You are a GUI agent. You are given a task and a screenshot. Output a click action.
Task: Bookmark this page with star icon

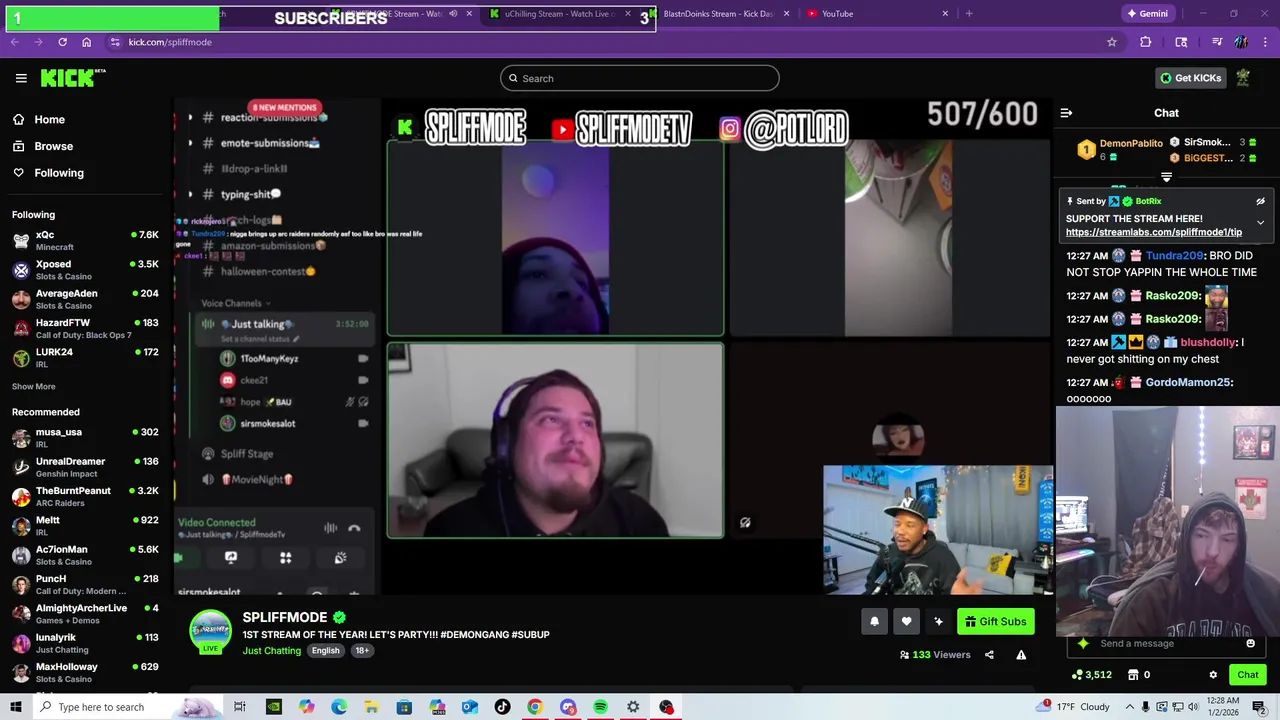coord(1111,42)
